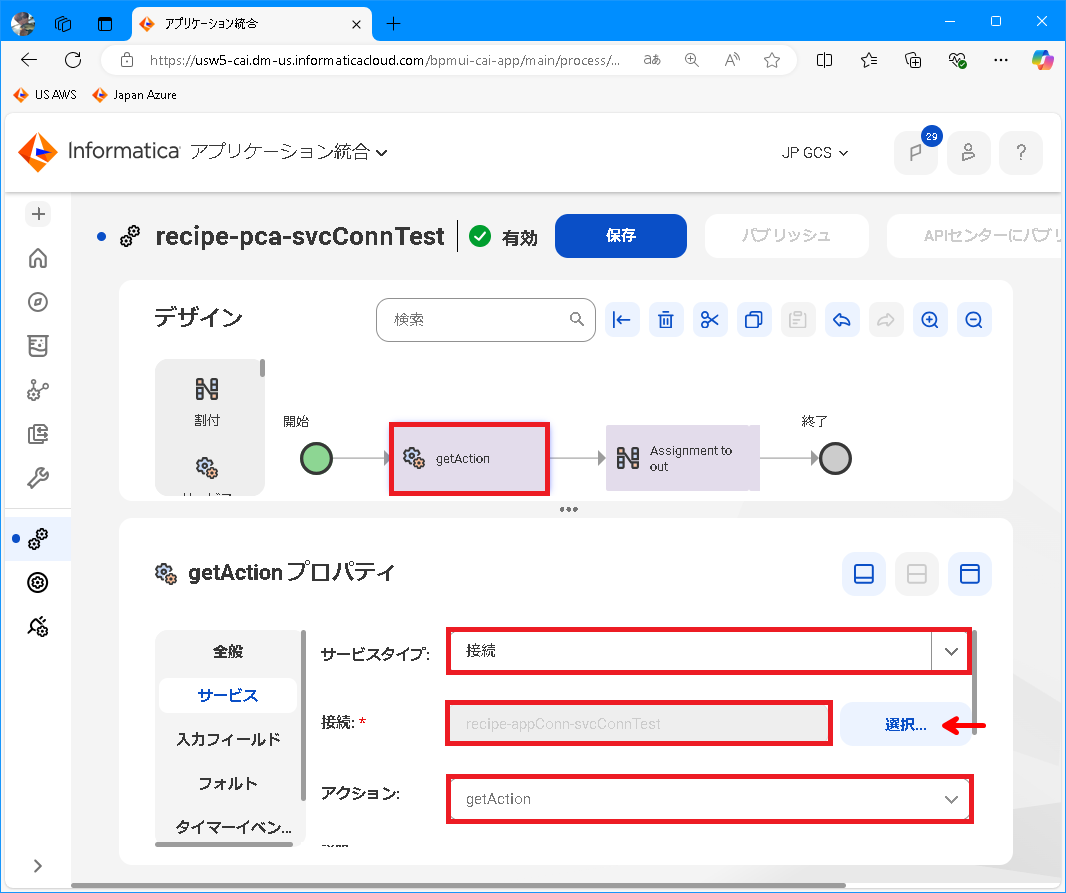1066x893 pixels.
Task: Open a new browser tab
Action: pyautogui.click(x=393, y=24)
